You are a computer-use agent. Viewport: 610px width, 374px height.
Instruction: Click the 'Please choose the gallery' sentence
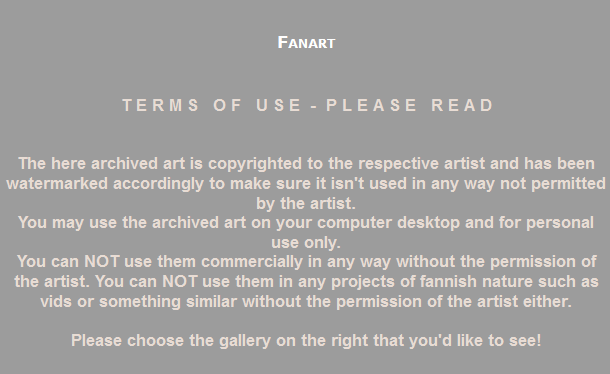[x=306, y=341]
